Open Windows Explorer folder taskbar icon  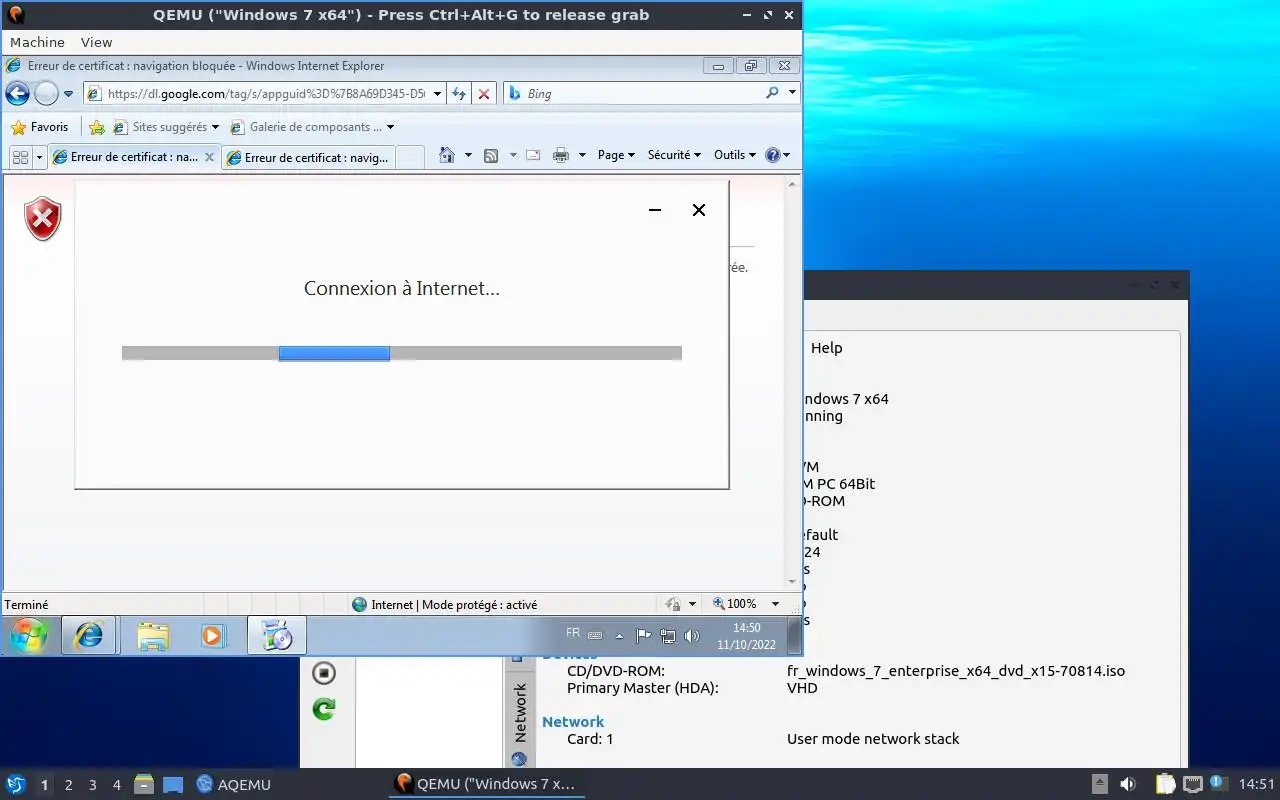(x=153, y=635)
